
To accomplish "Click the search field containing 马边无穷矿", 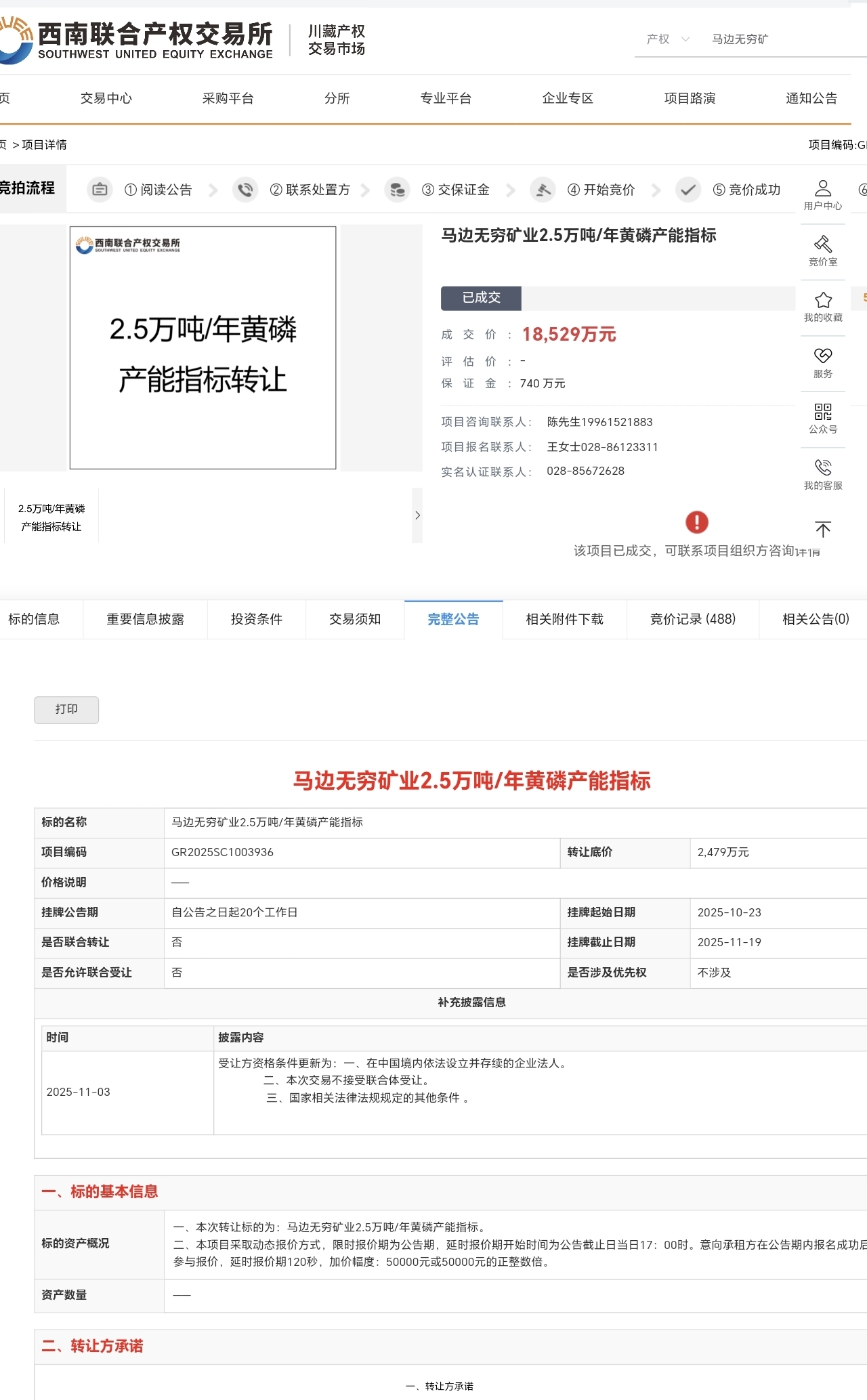I will pyautogui.click(x=786, y=39).
